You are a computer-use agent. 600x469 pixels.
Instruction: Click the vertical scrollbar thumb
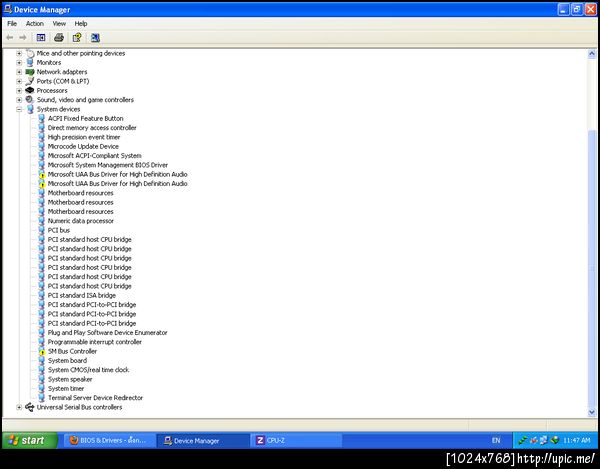tap(592, 269)
